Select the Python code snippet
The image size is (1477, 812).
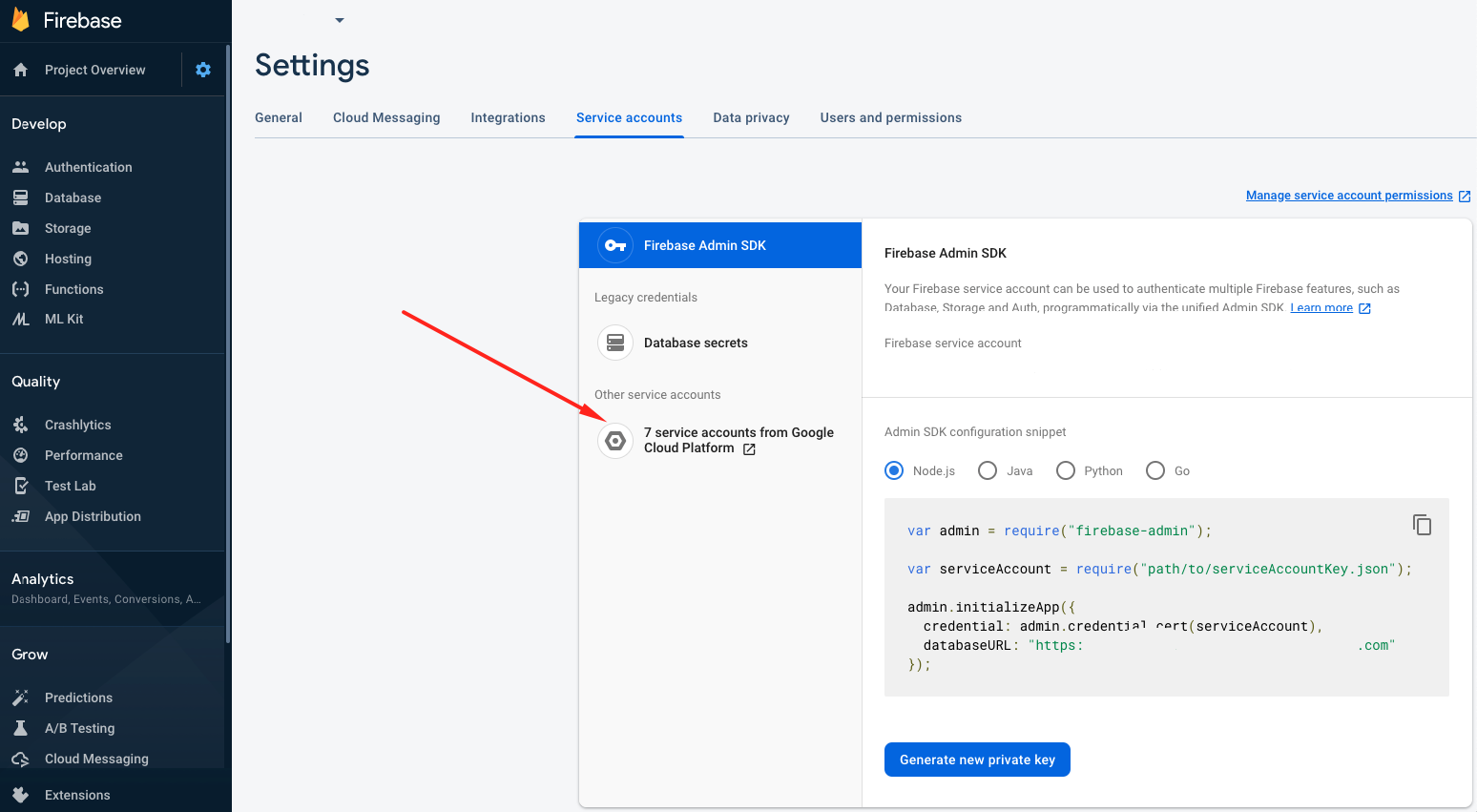(x=1066, y=470)
